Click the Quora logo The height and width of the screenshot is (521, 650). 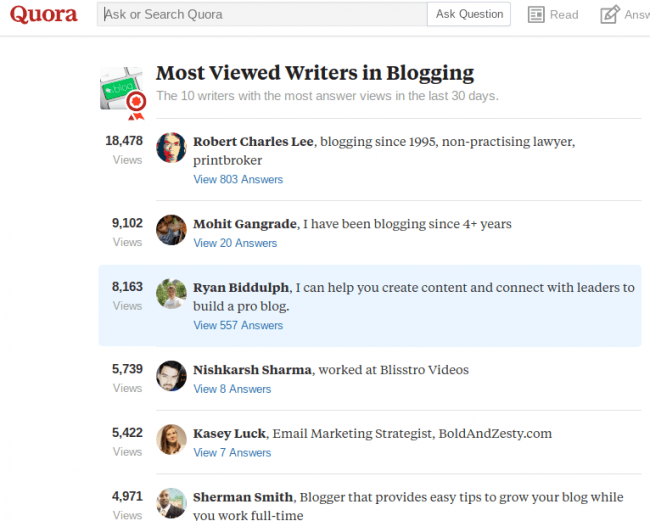click(x=44, y=15)
